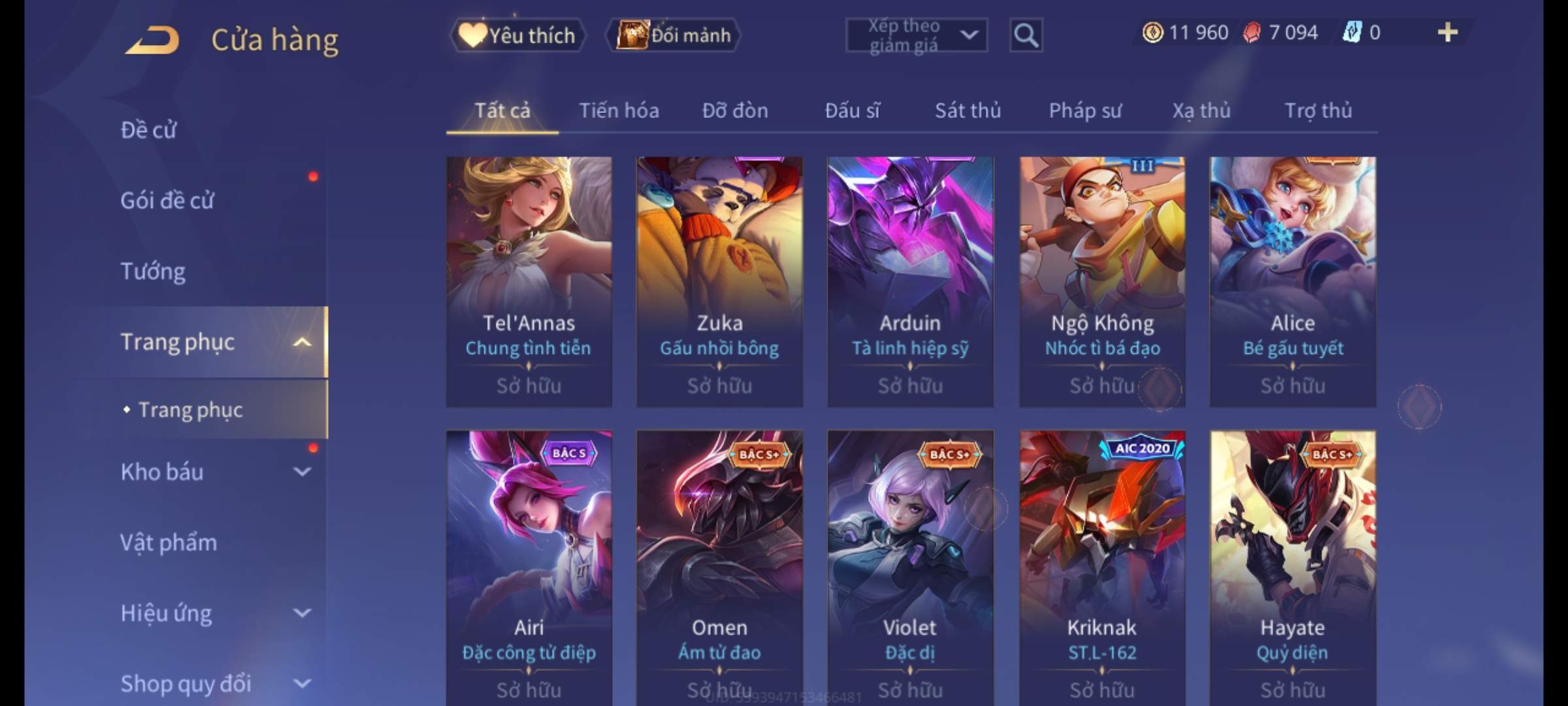Switch to the Sát thủ tab
Screen dimensions: 1568x706
click(x=968, y=110)
